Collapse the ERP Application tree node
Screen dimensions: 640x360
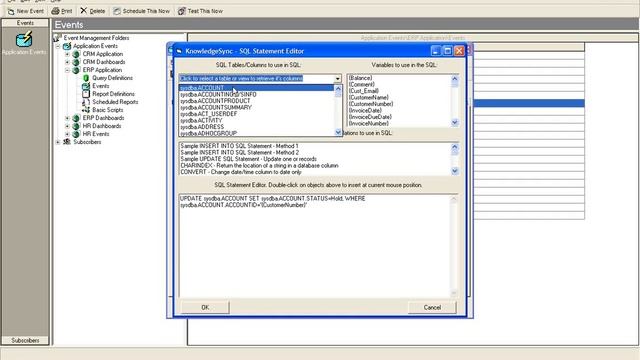tap(67, 70)
